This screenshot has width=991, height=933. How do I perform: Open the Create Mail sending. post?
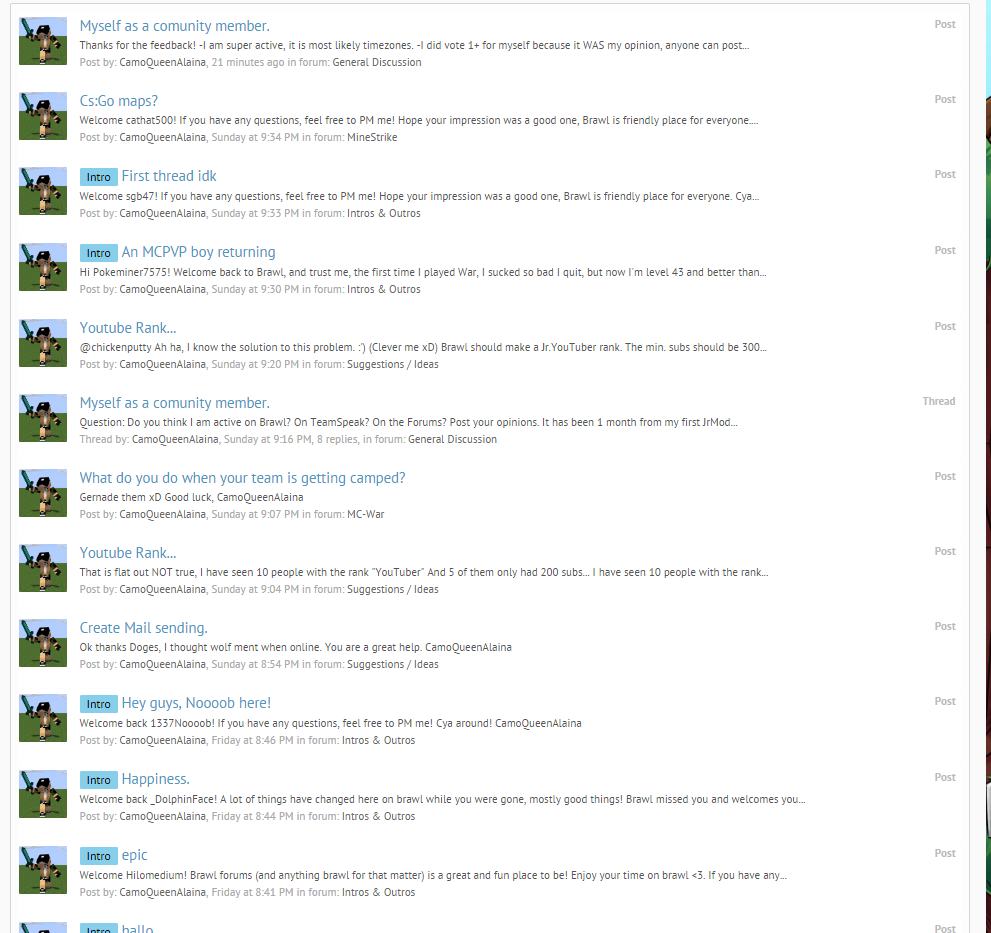143,628
